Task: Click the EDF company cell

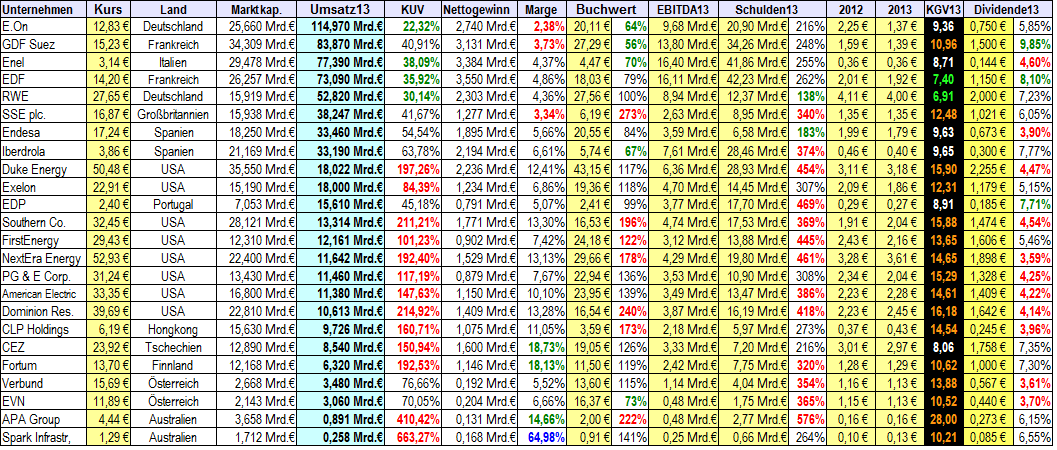Action: (44, 79)
